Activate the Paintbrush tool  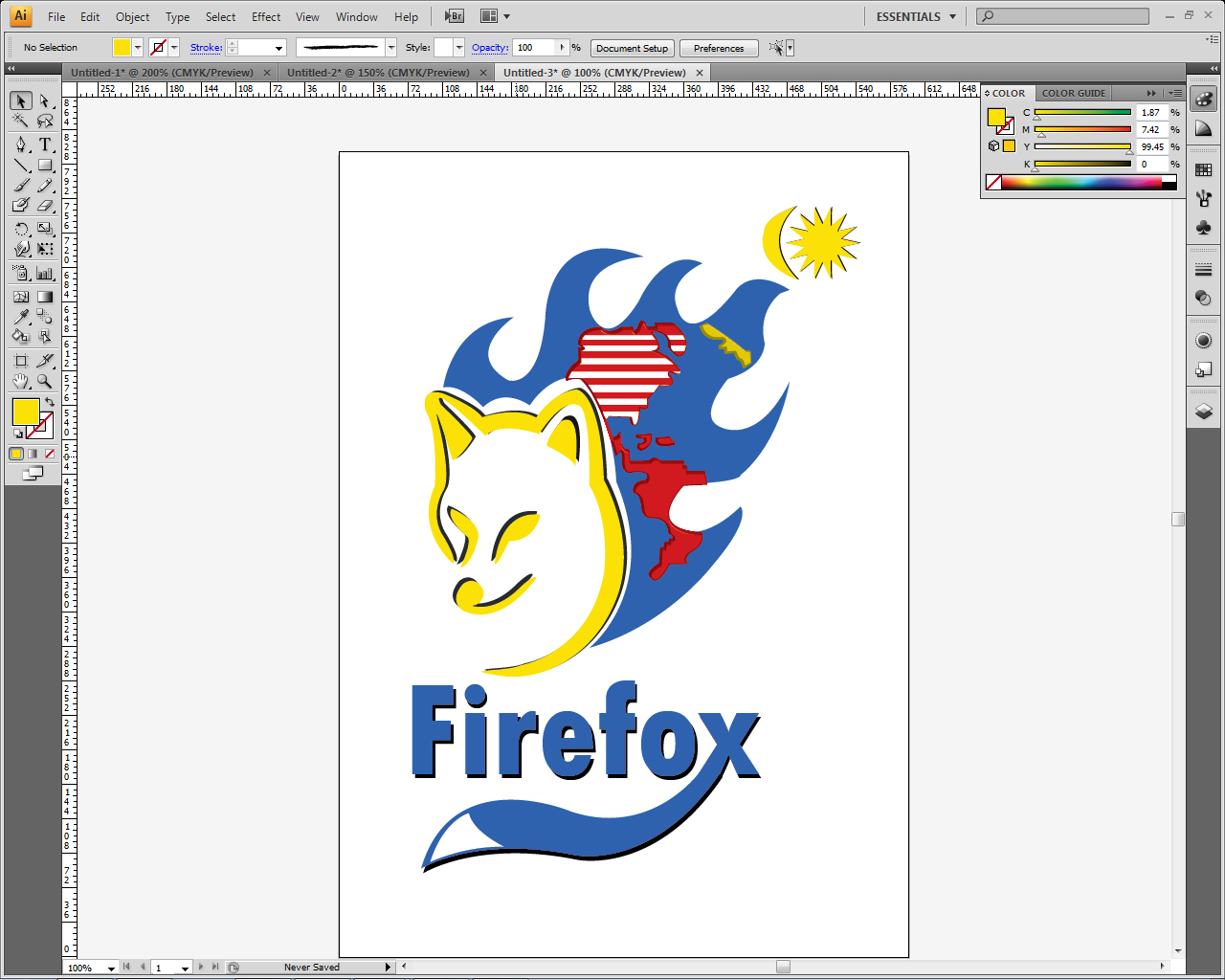21,186
